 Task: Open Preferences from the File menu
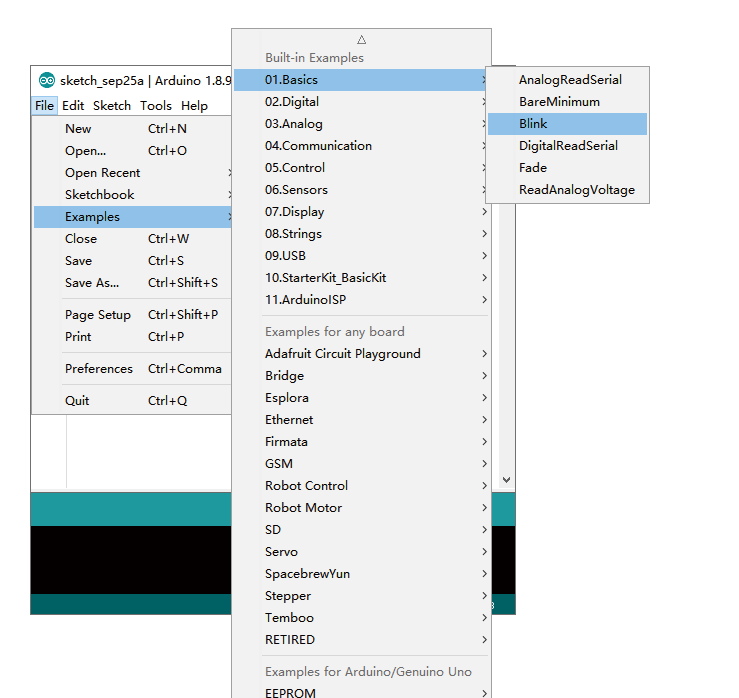point(132,369)
